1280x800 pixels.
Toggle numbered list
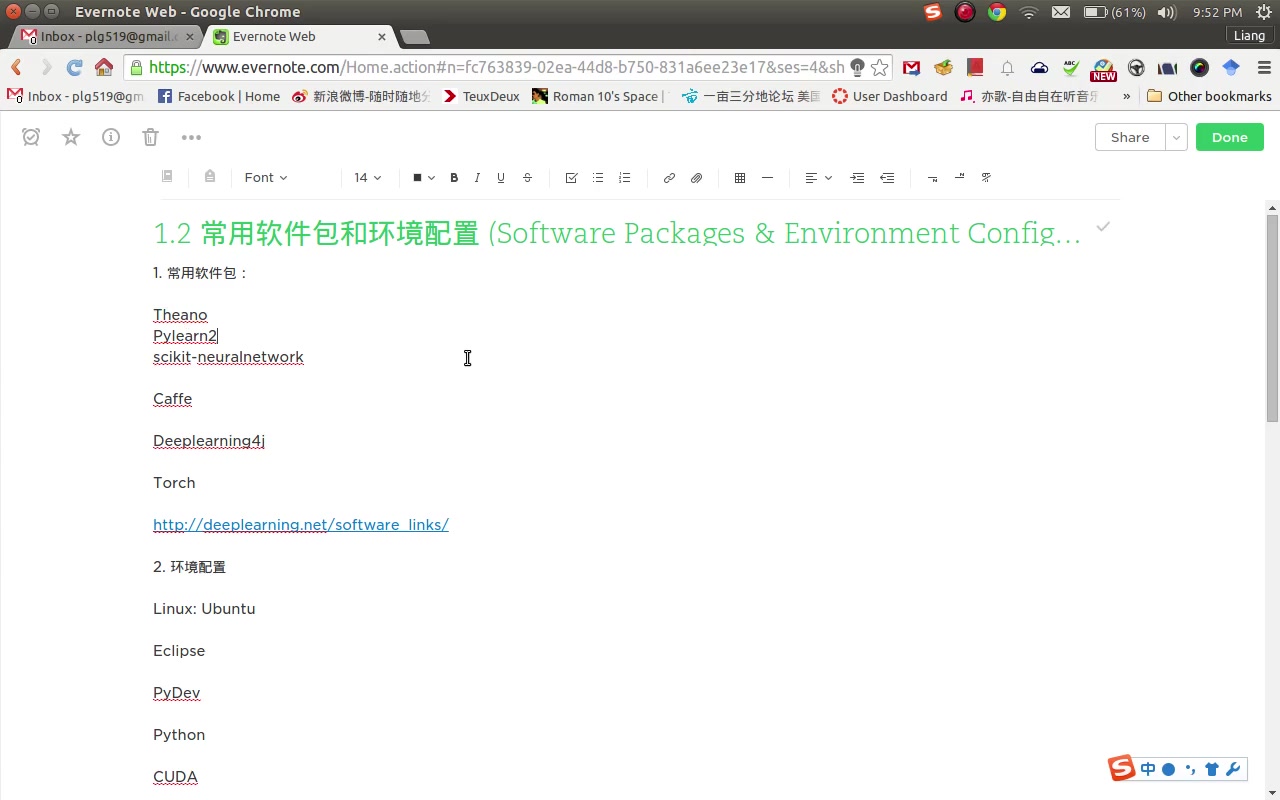click(x=625, y=178)
